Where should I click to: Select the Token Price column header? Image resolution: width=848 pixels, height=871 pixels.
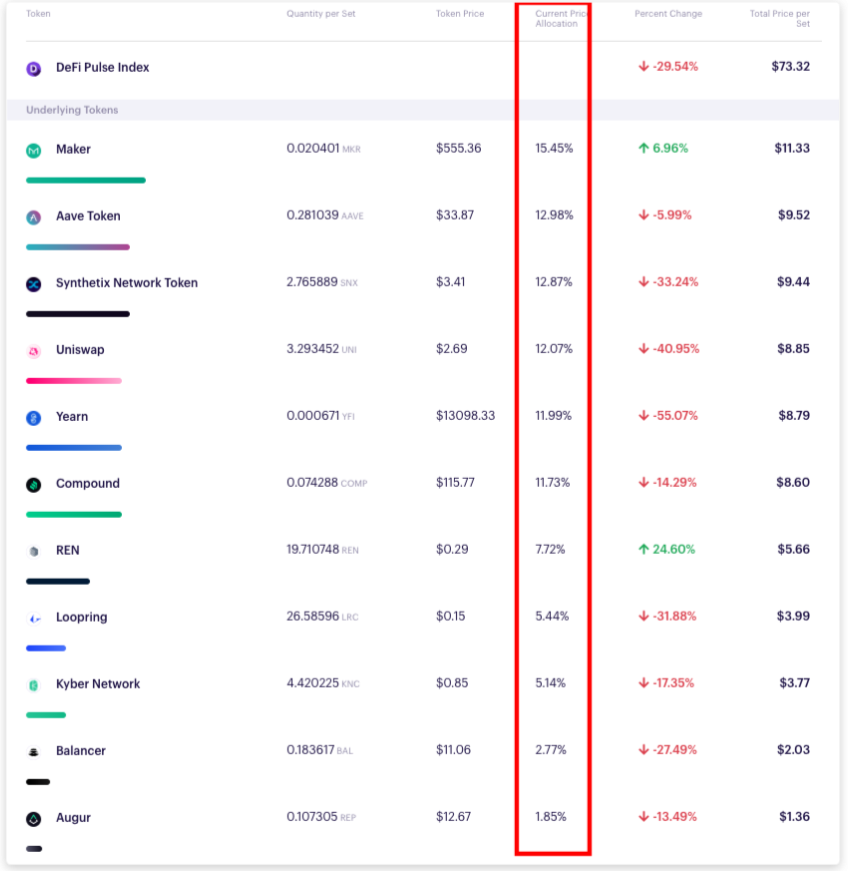460,14
